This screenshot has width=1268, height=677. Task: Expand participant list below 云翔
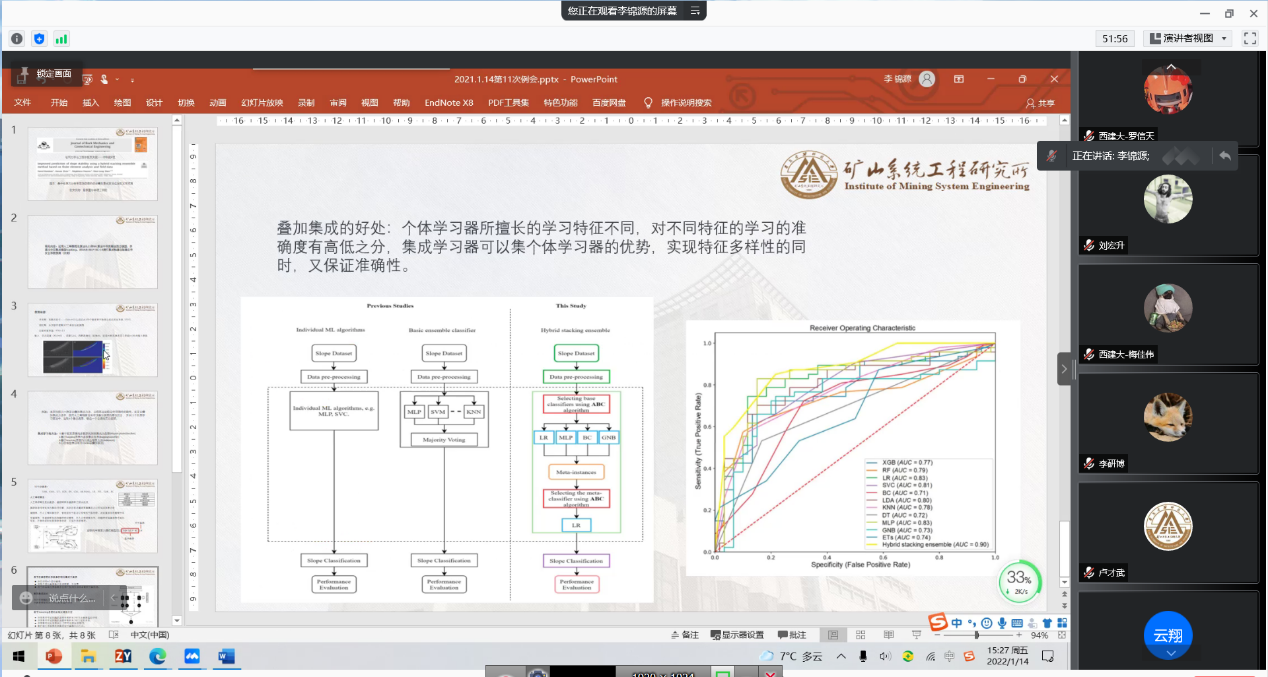(1168, 654)
